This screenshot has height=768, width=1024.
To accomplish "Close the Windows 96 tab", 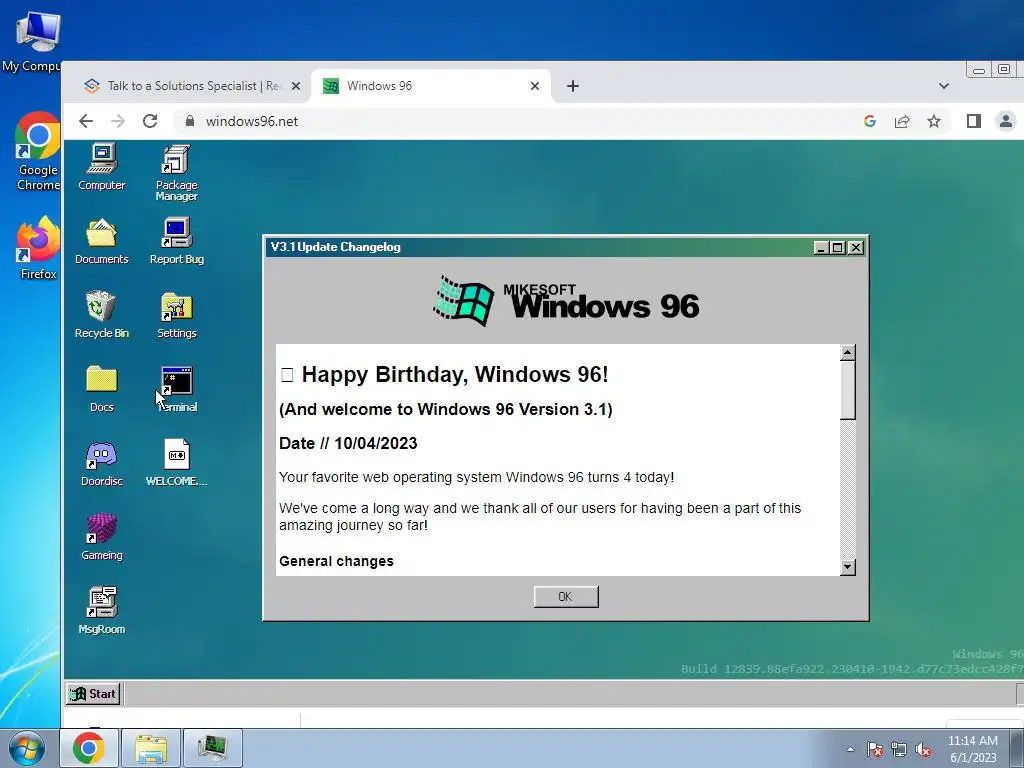I will pos(535,86).
